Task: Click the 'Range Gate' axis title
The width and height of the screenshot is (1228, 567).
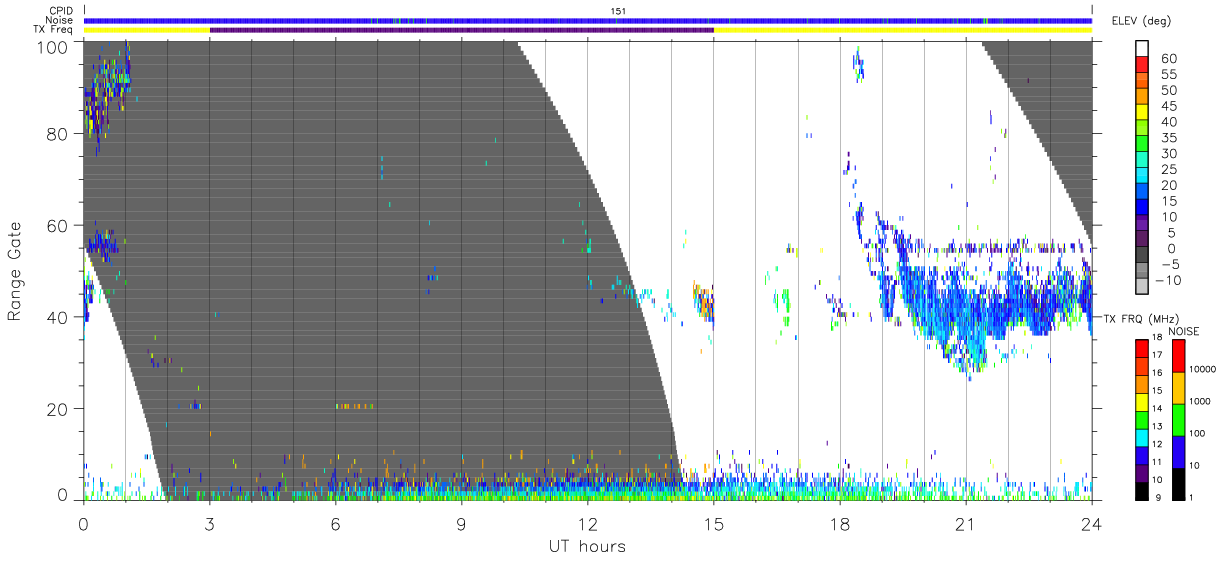Action: [x=15, y=271]
